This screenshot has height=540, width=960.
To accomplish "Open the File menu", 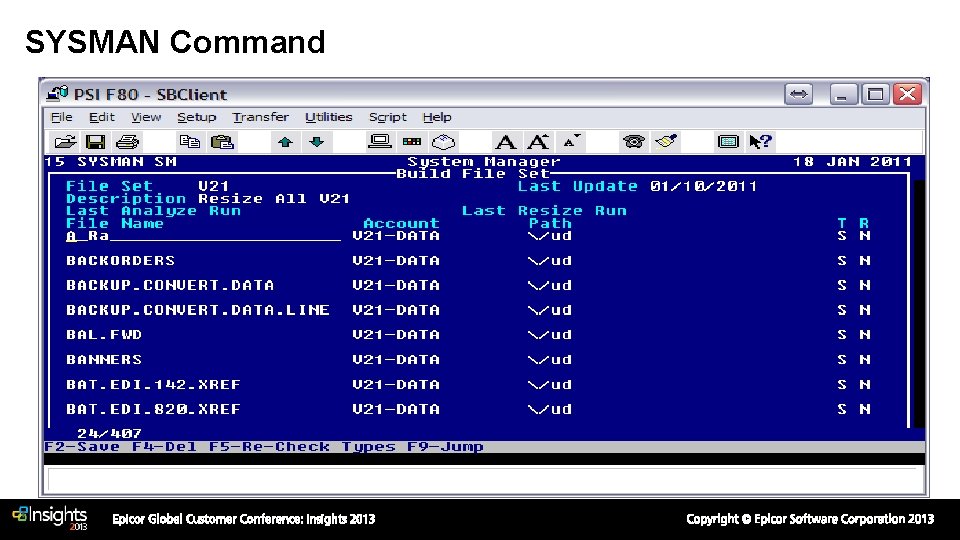I will 61,117.
